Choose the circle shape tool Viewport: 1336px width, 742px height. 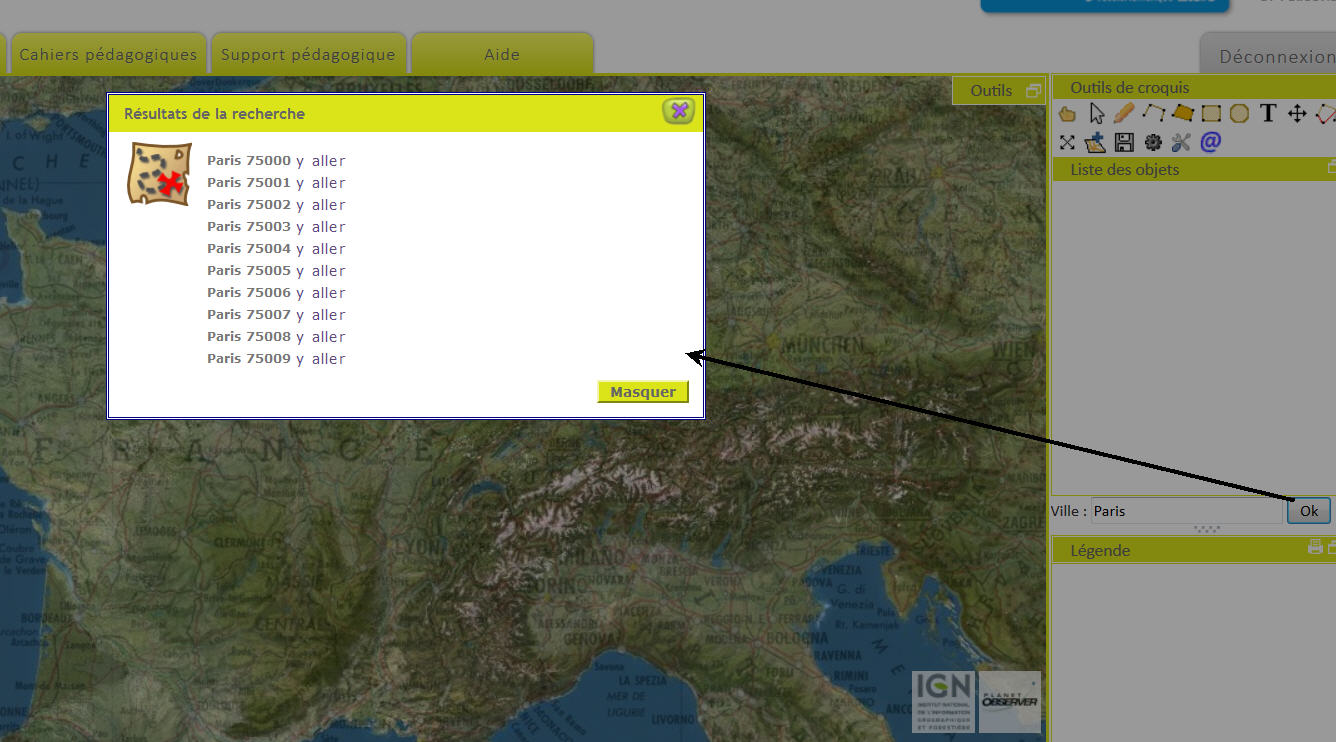(x=1239, y=114)
